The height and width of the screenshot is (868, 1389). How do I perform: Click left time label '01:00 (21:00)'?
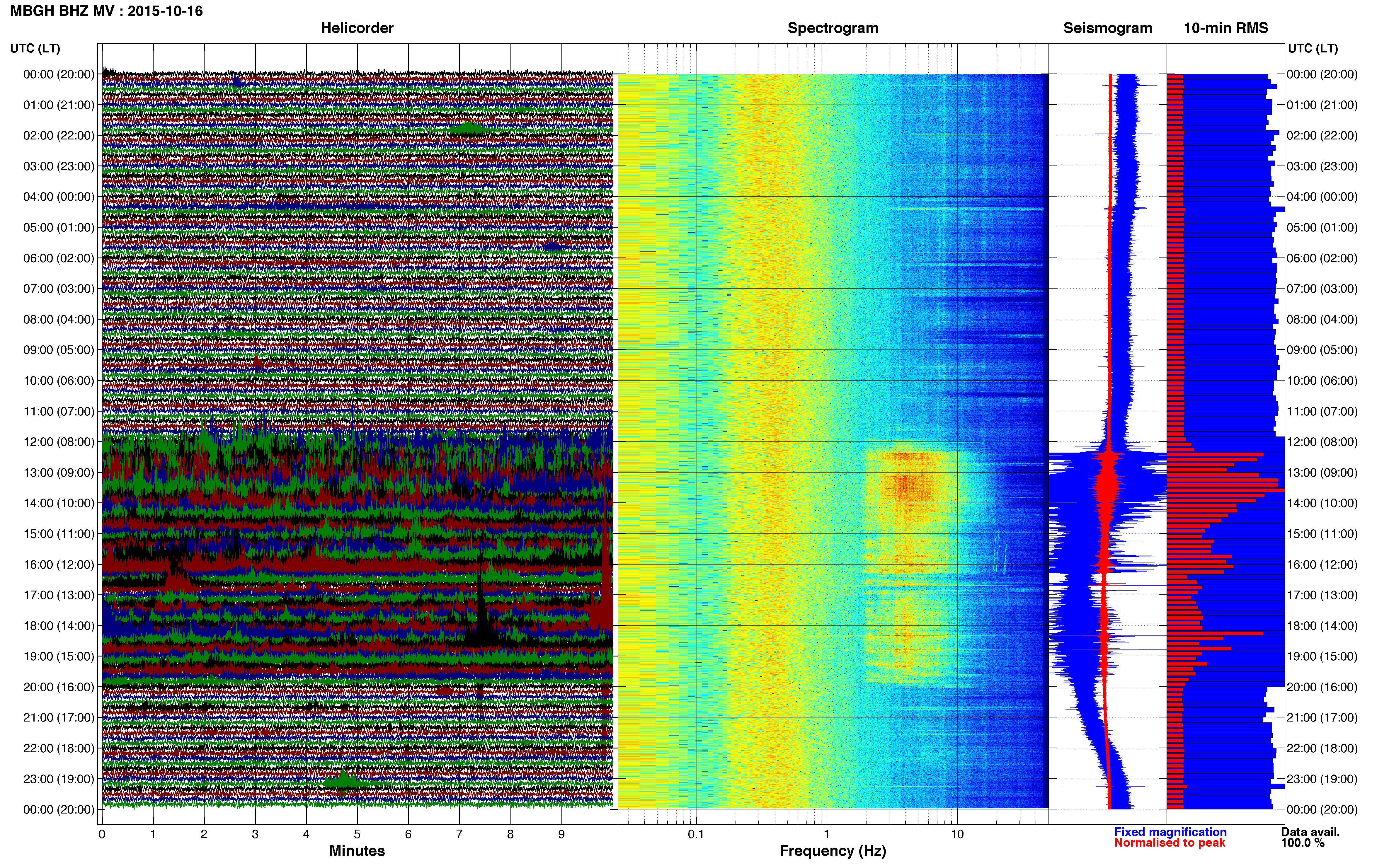coord(59,105)
